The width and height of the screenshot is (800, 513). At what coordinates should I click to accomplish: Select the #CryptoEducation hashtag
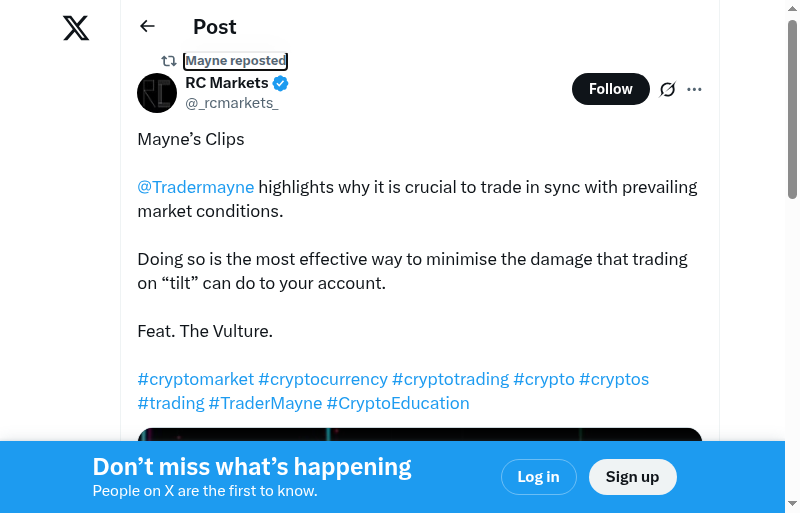tap(398, 403)
